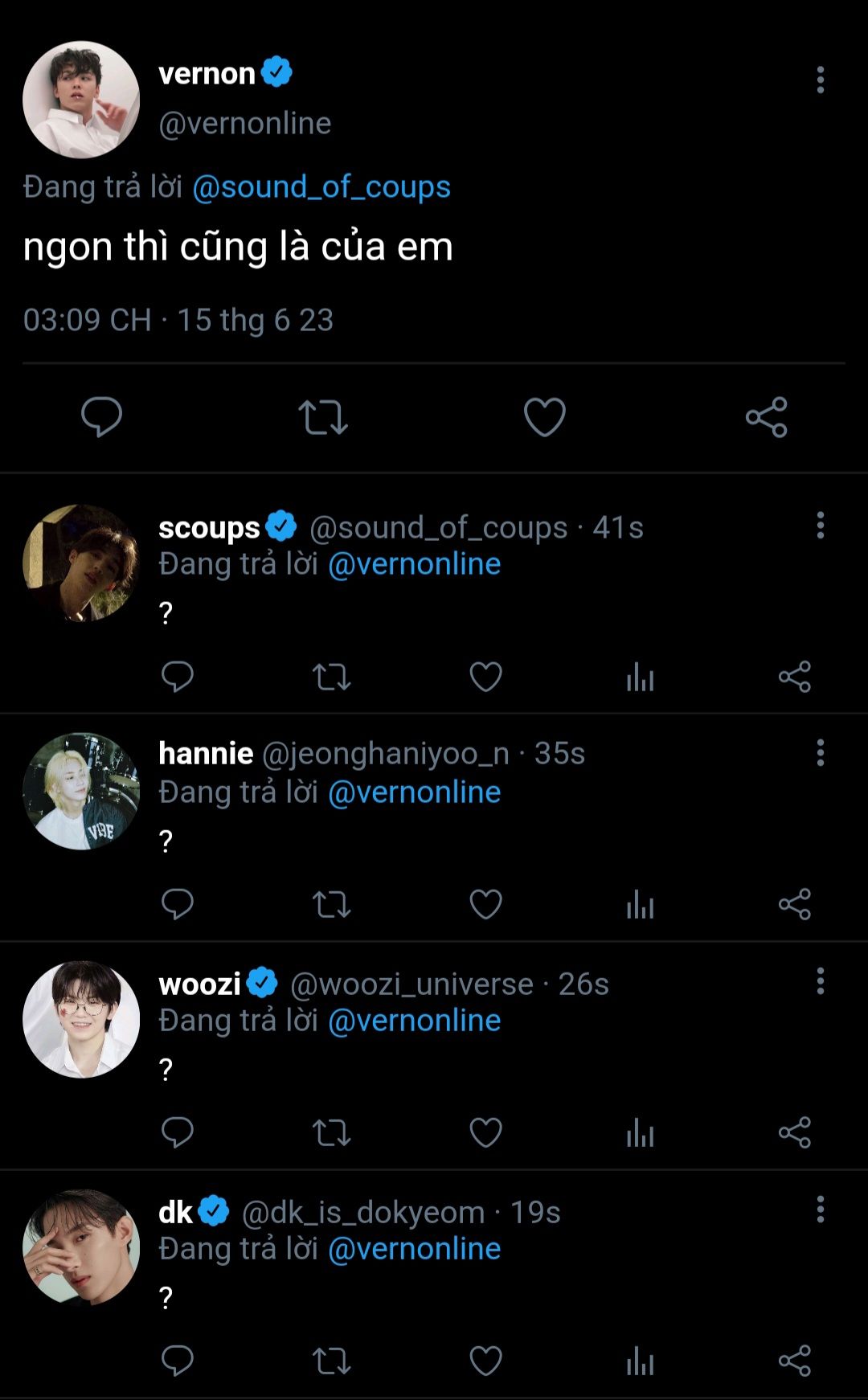Open more options on scoups' reply
The image size is (868, 1400).
pyautogui.click(x=820, y=525)
